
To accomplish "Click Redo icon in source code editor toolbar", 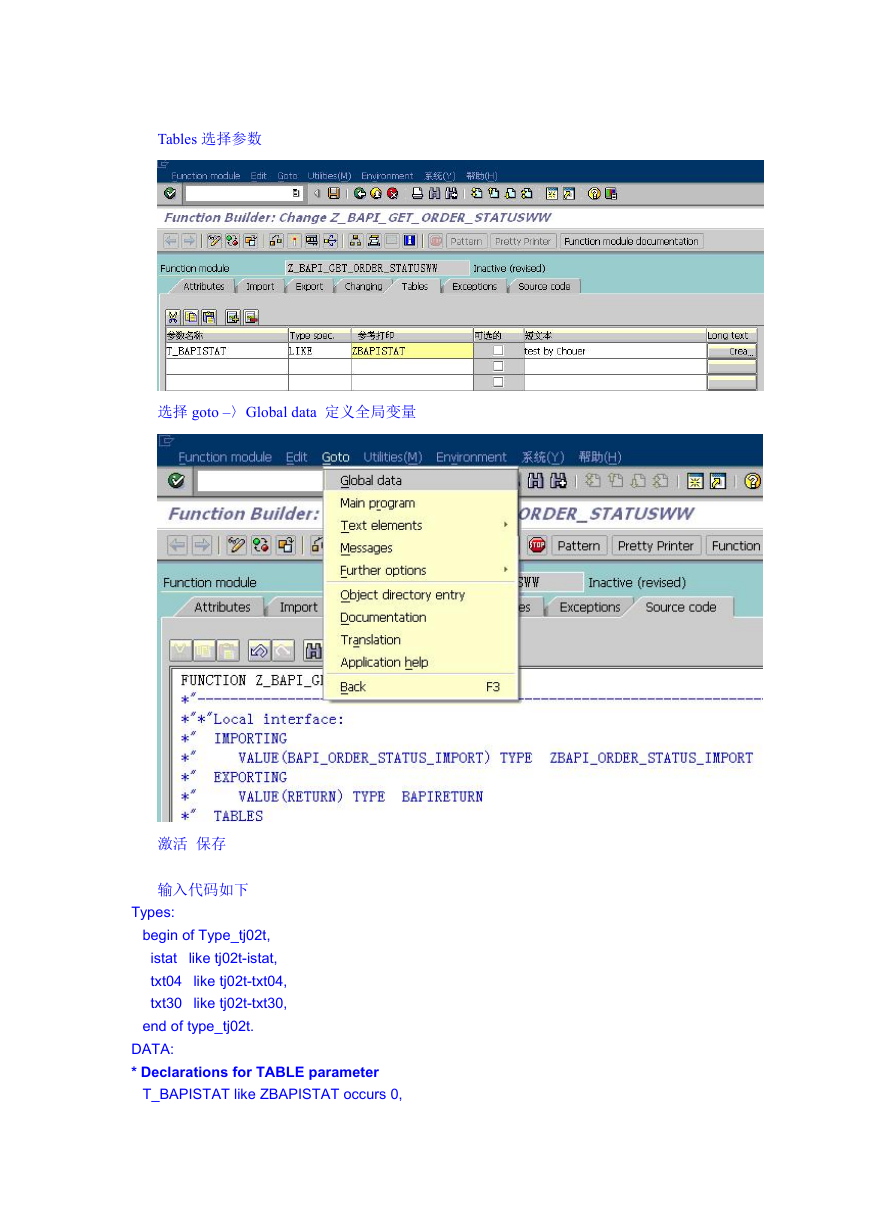I will 283,651.
